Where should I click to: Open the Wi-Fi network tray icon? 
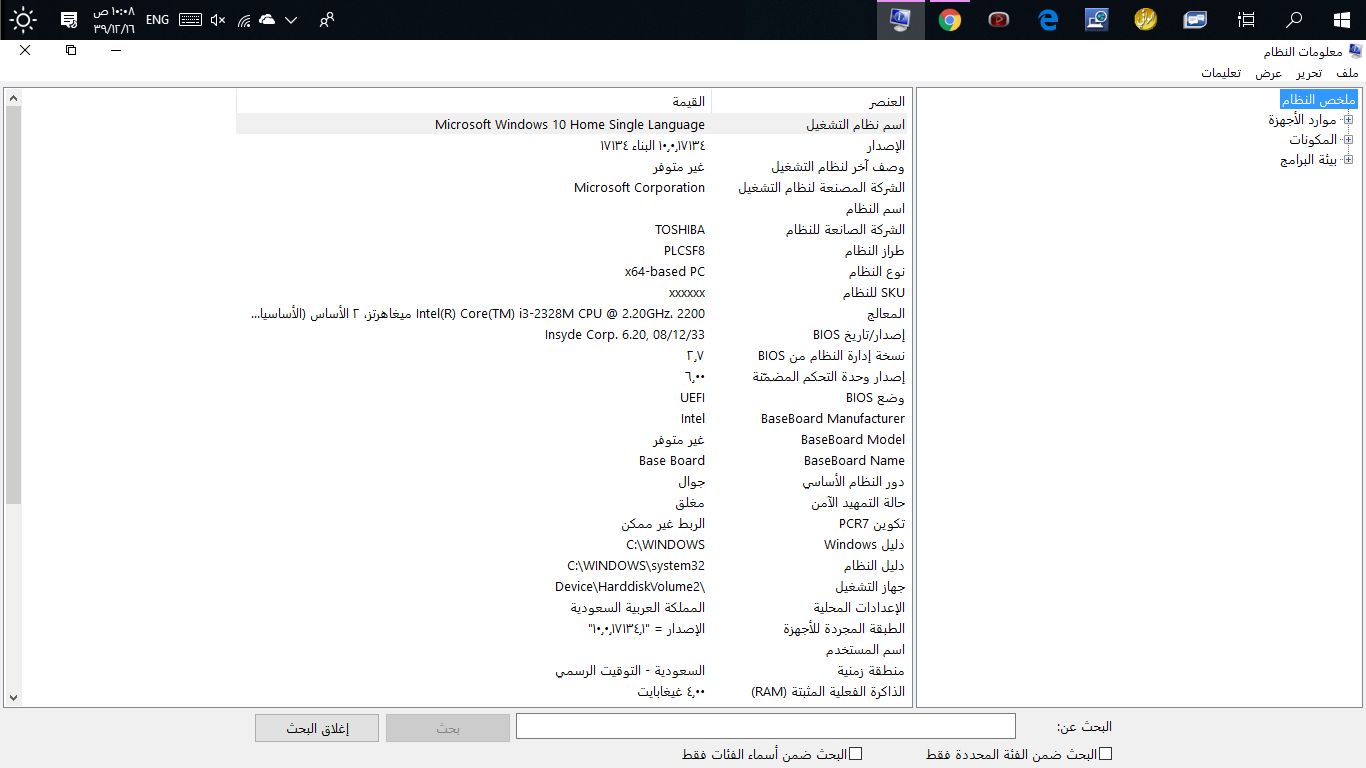pos(243,19)
